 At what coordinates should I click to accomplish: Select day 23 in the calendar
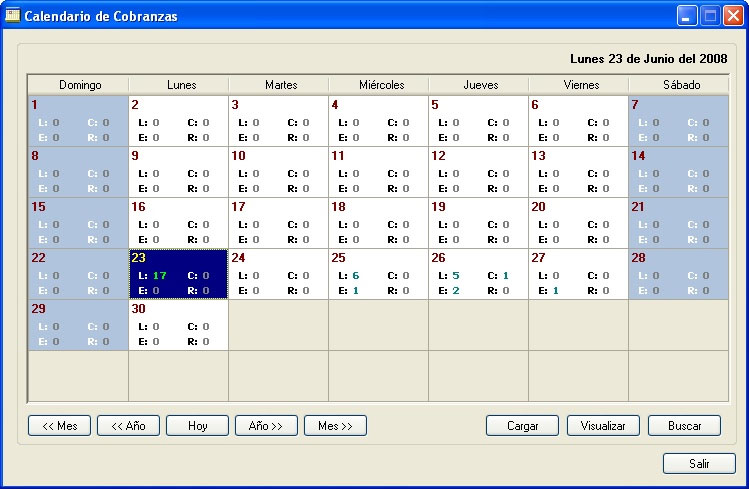click(178, 273)
